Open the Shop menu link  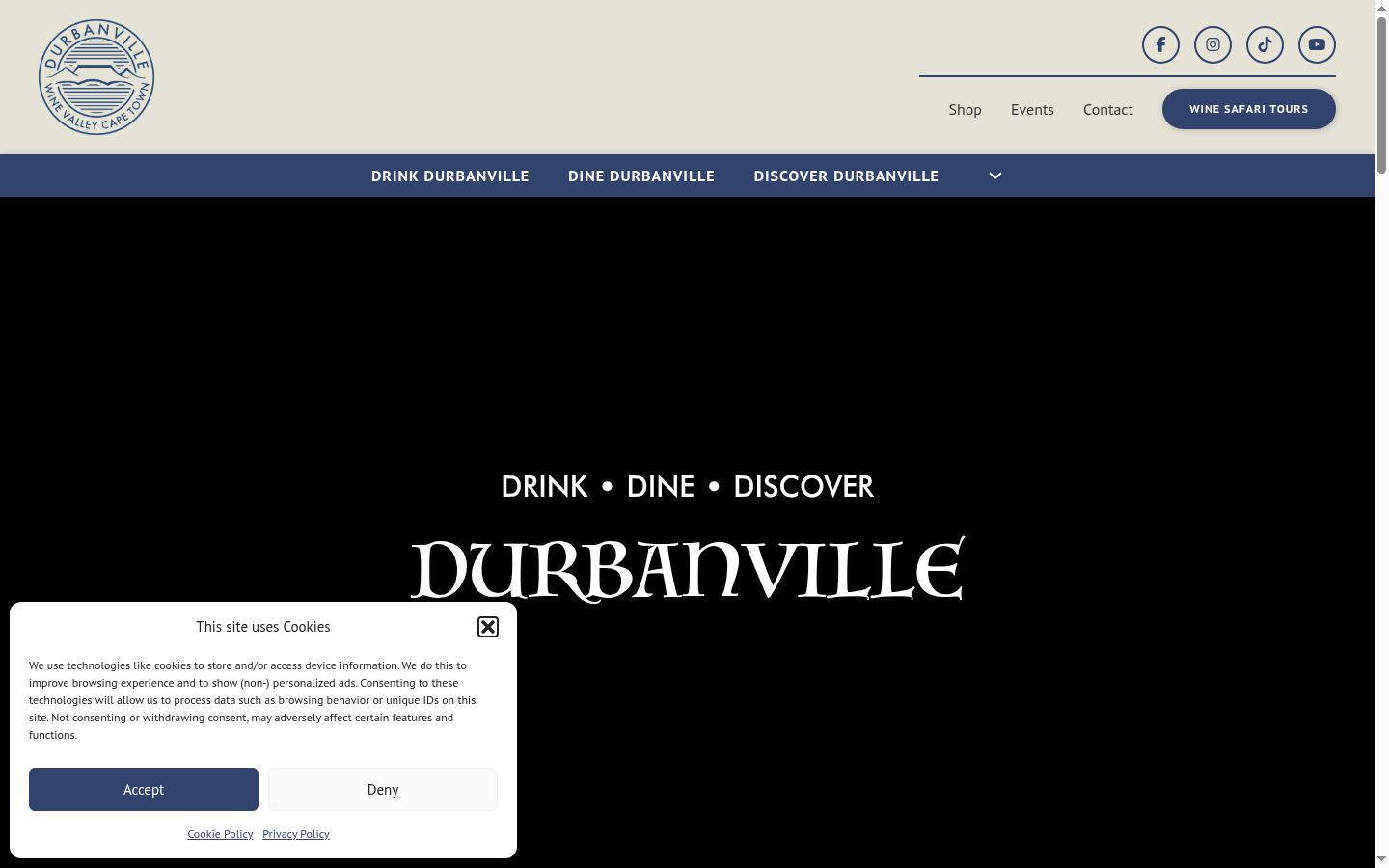coord(965,109)
